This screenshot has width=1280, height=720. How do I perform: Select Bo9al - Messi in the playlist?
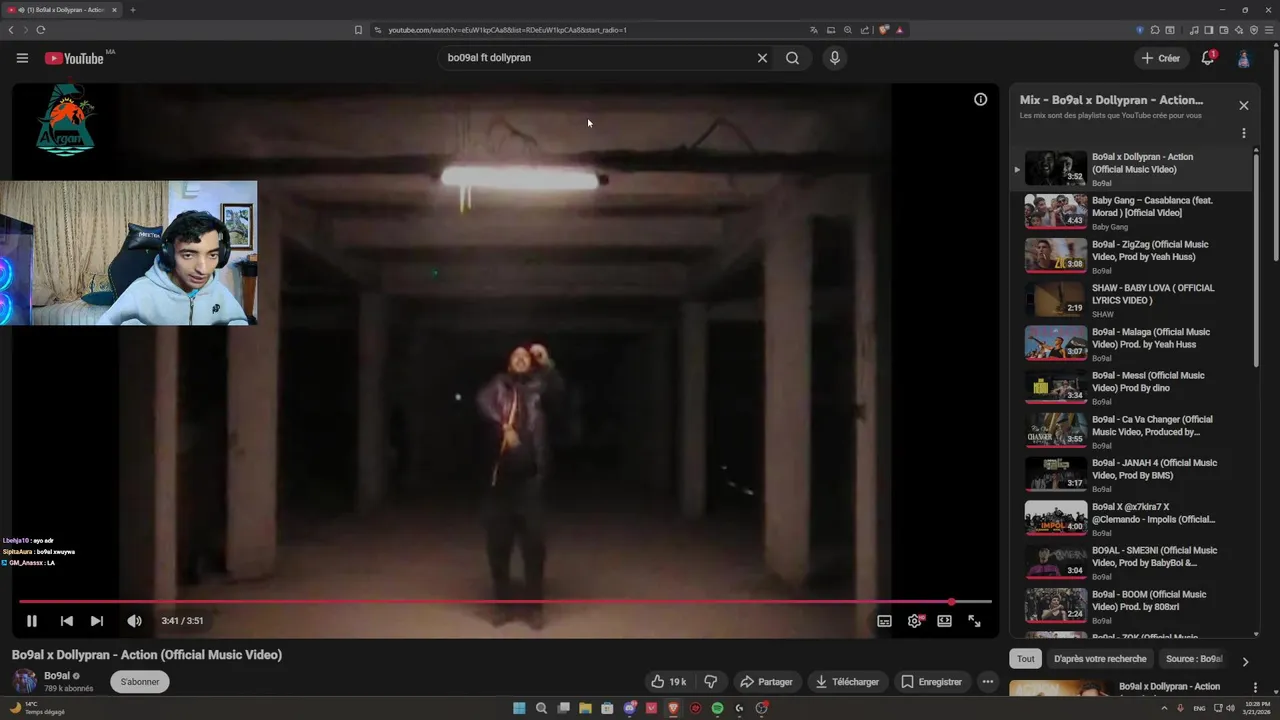tap(1133, 387)
